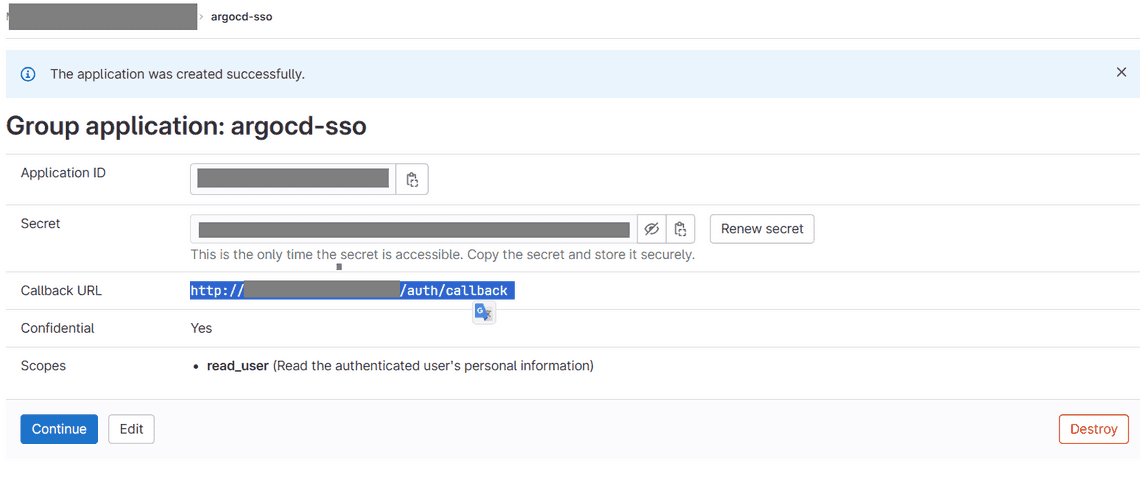The image size is (1140, 496).
Task: Click the Renew secret button
Action: point(762,229)
